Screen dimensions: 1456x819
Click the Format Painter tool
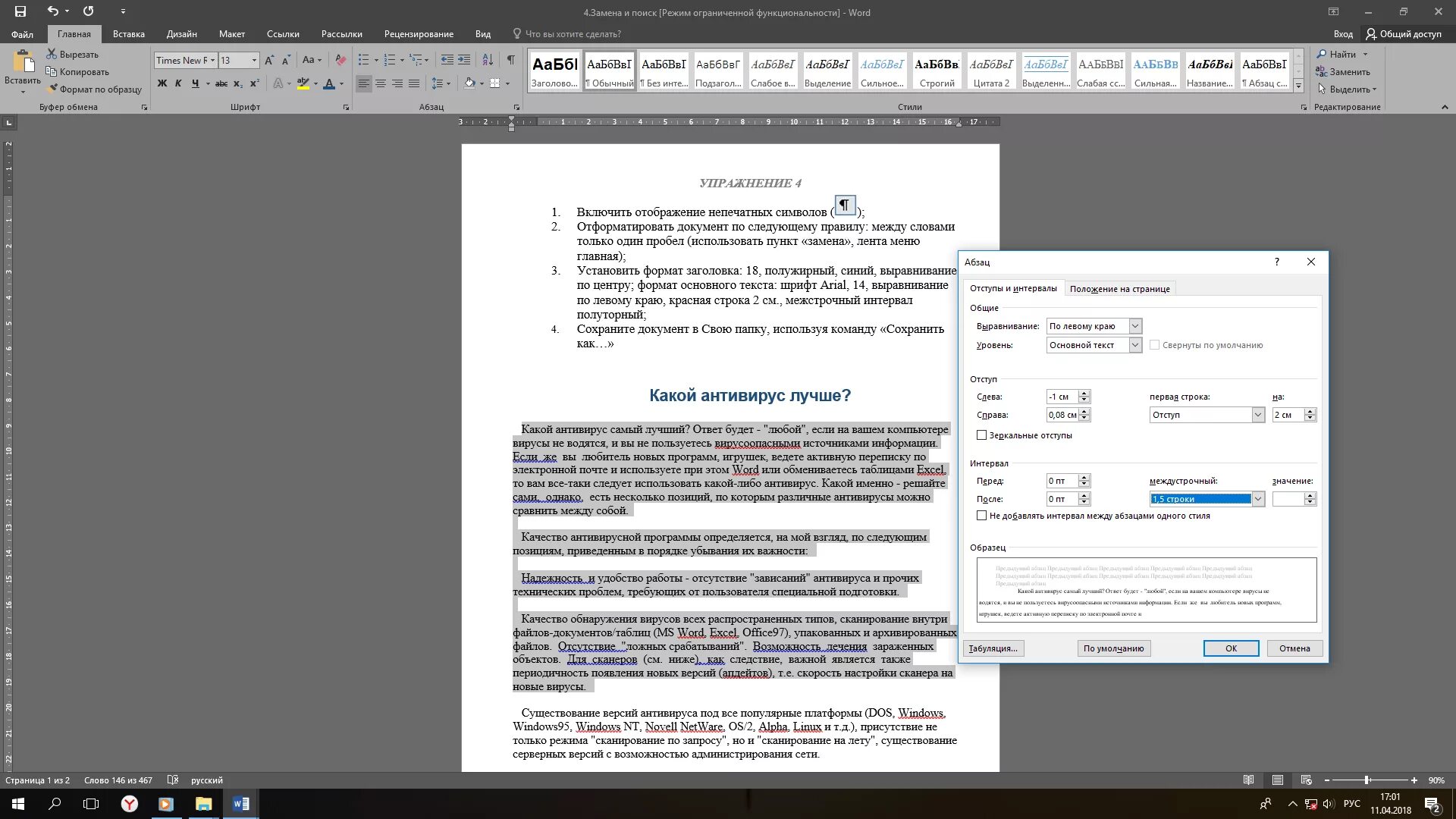coord(94,89)
